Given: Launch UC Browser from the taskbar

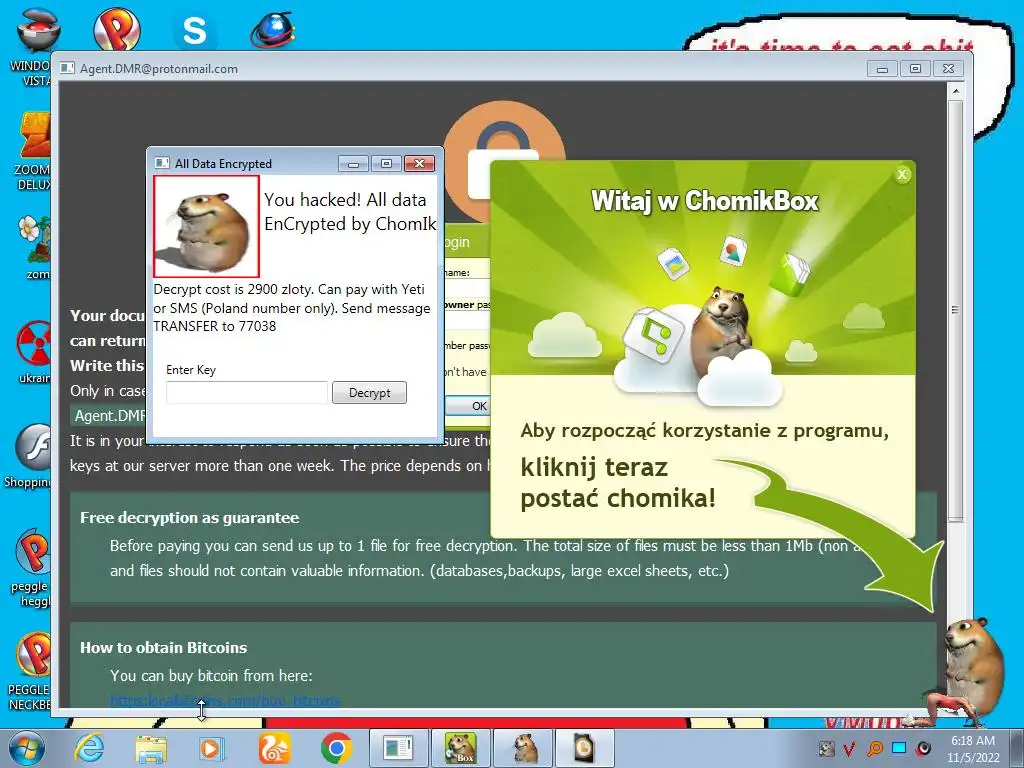Looking at the screenshot, I should point(274,748).
